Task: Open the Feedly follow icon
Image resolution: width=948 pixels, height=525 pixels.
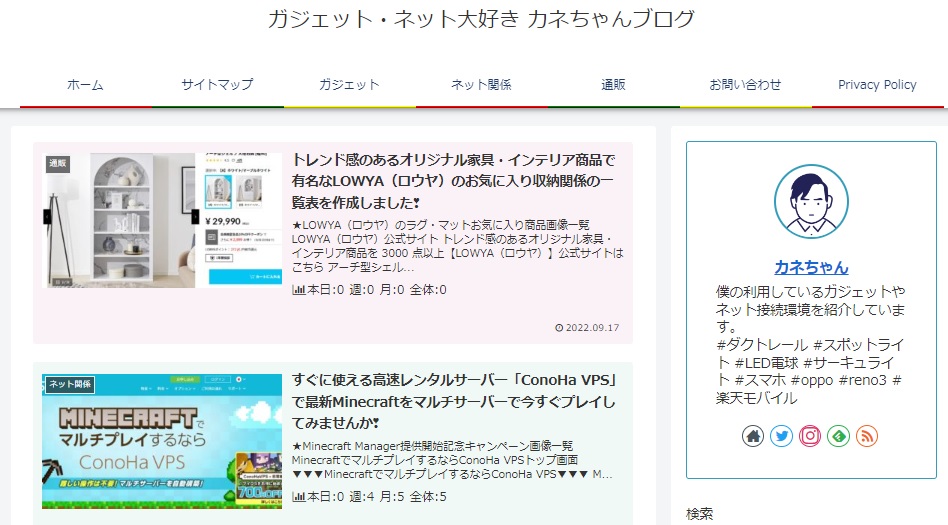Action: pos(839,436)
